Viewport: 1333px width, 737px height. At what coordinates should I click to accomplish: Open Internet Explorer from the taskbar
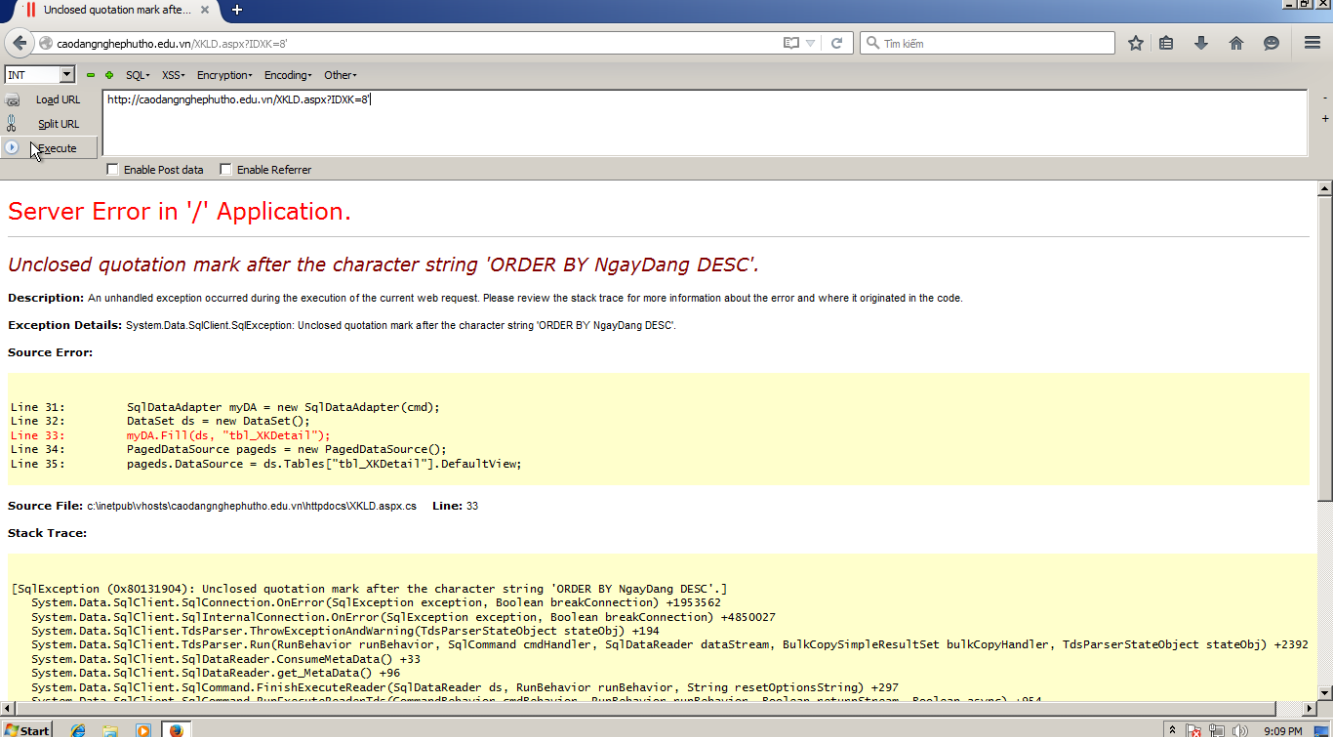pos(78,730)
